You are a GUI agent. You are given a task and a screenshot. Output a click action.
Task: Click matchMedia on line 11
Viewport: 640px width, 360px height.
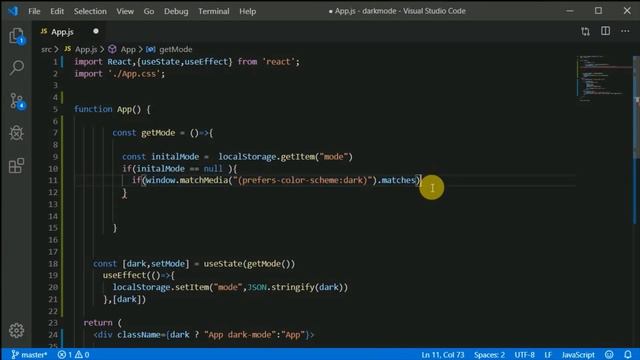203,180
